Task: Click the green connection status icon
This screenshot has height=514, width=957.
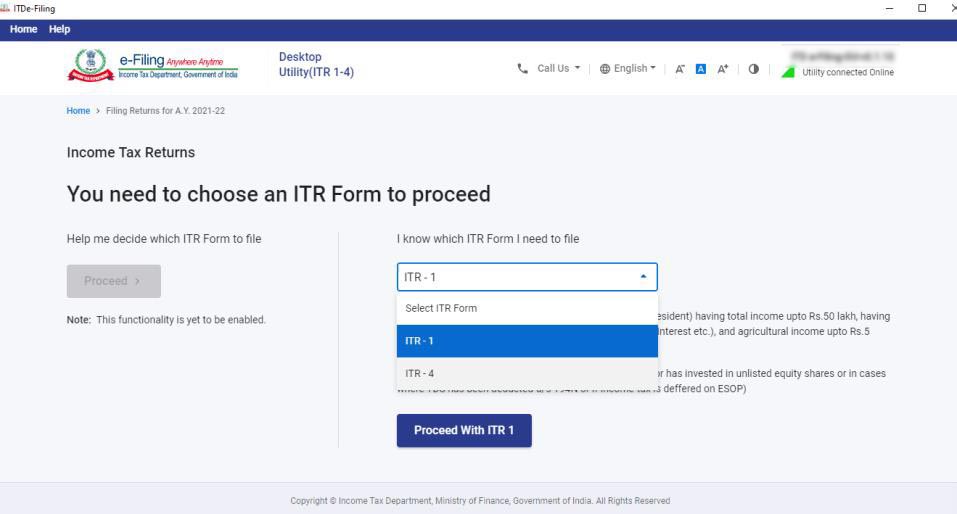Action: 787,71
